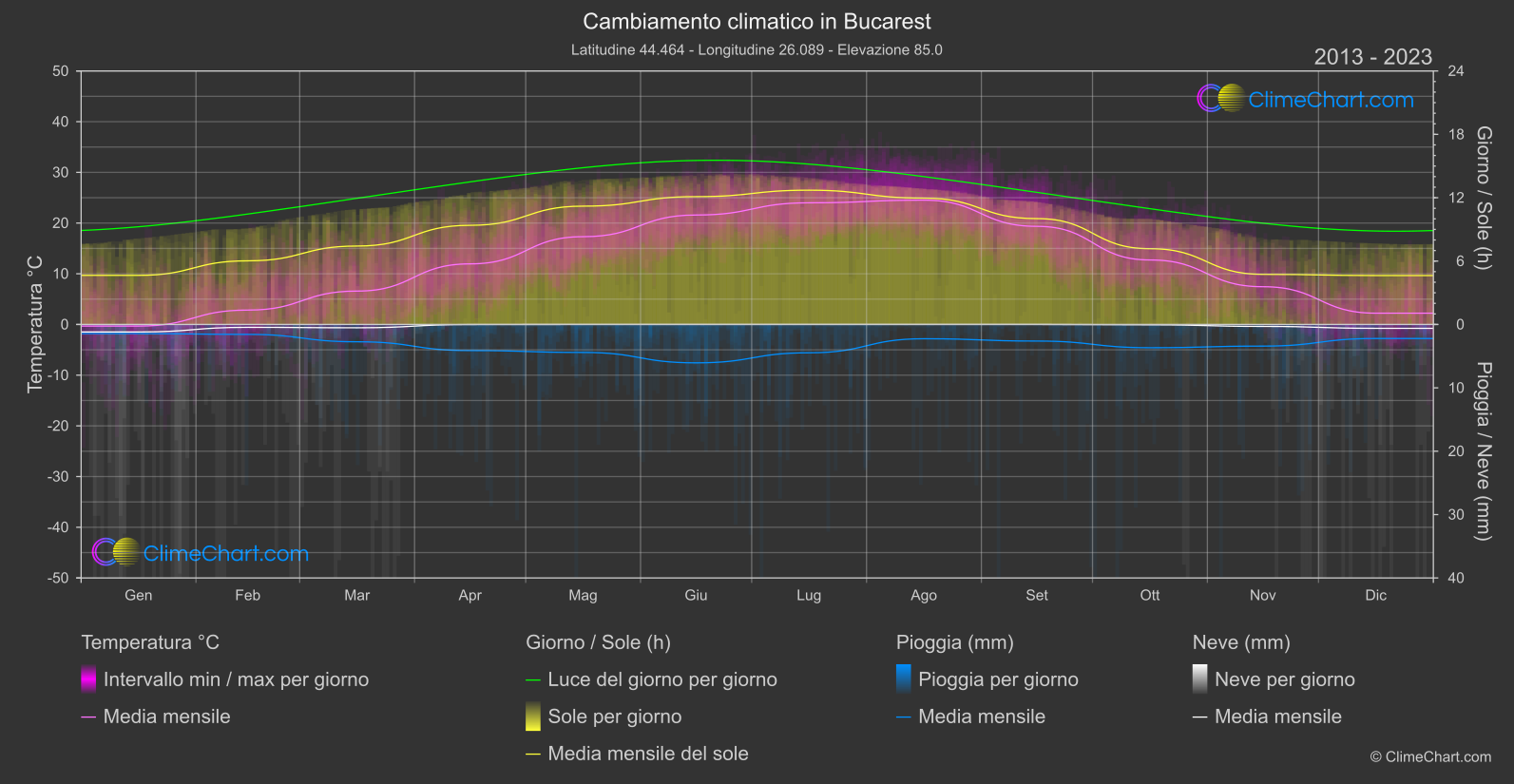Viewport: 1514px width, 784px height.
Task: Click the 'Nov' month axis label
Action: tap(1263, 596)
